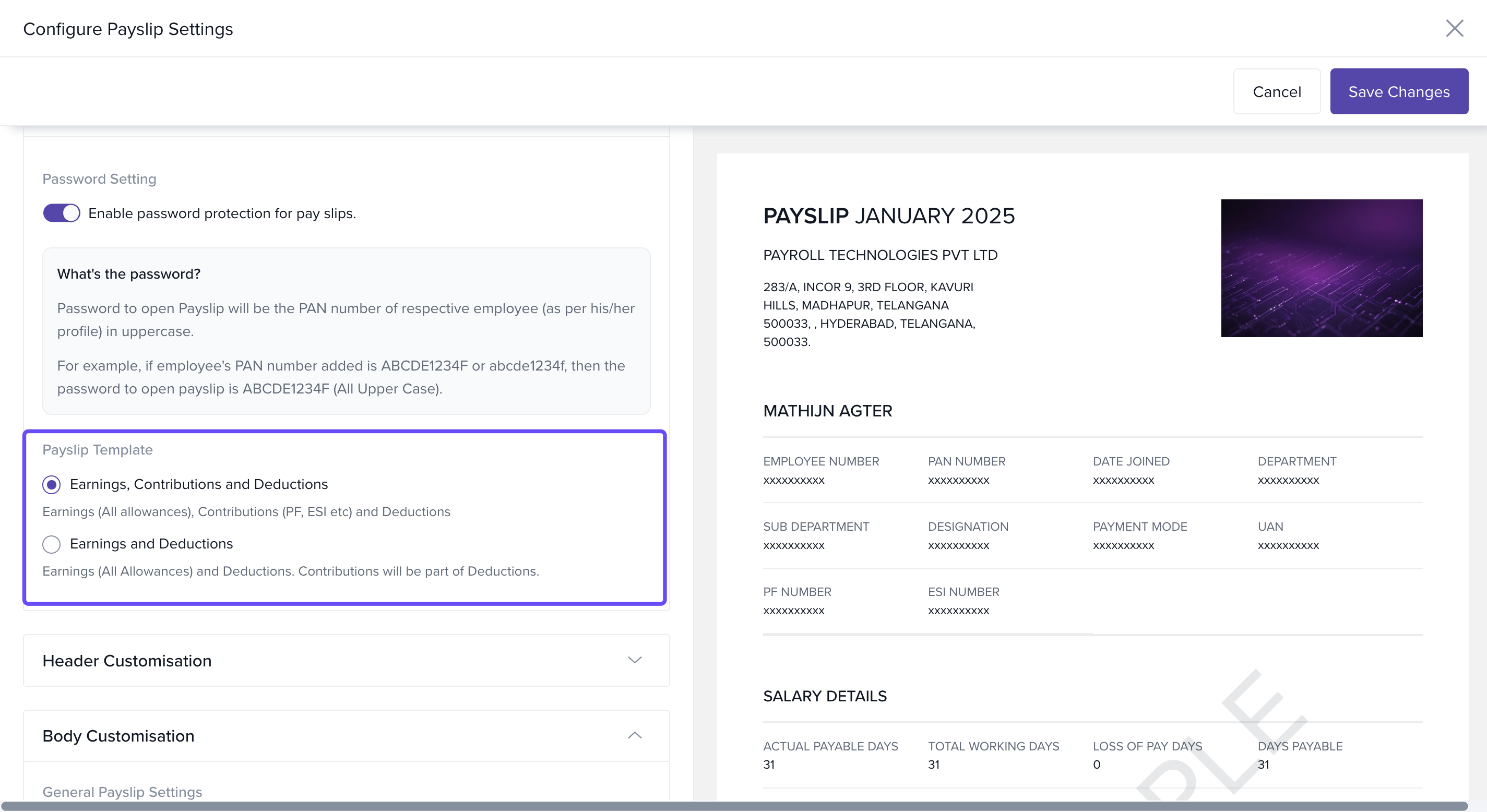Select Earnings and Deductions radio option
The height and width of the screenshot is (812, 1487).
[x=51, y=544]
